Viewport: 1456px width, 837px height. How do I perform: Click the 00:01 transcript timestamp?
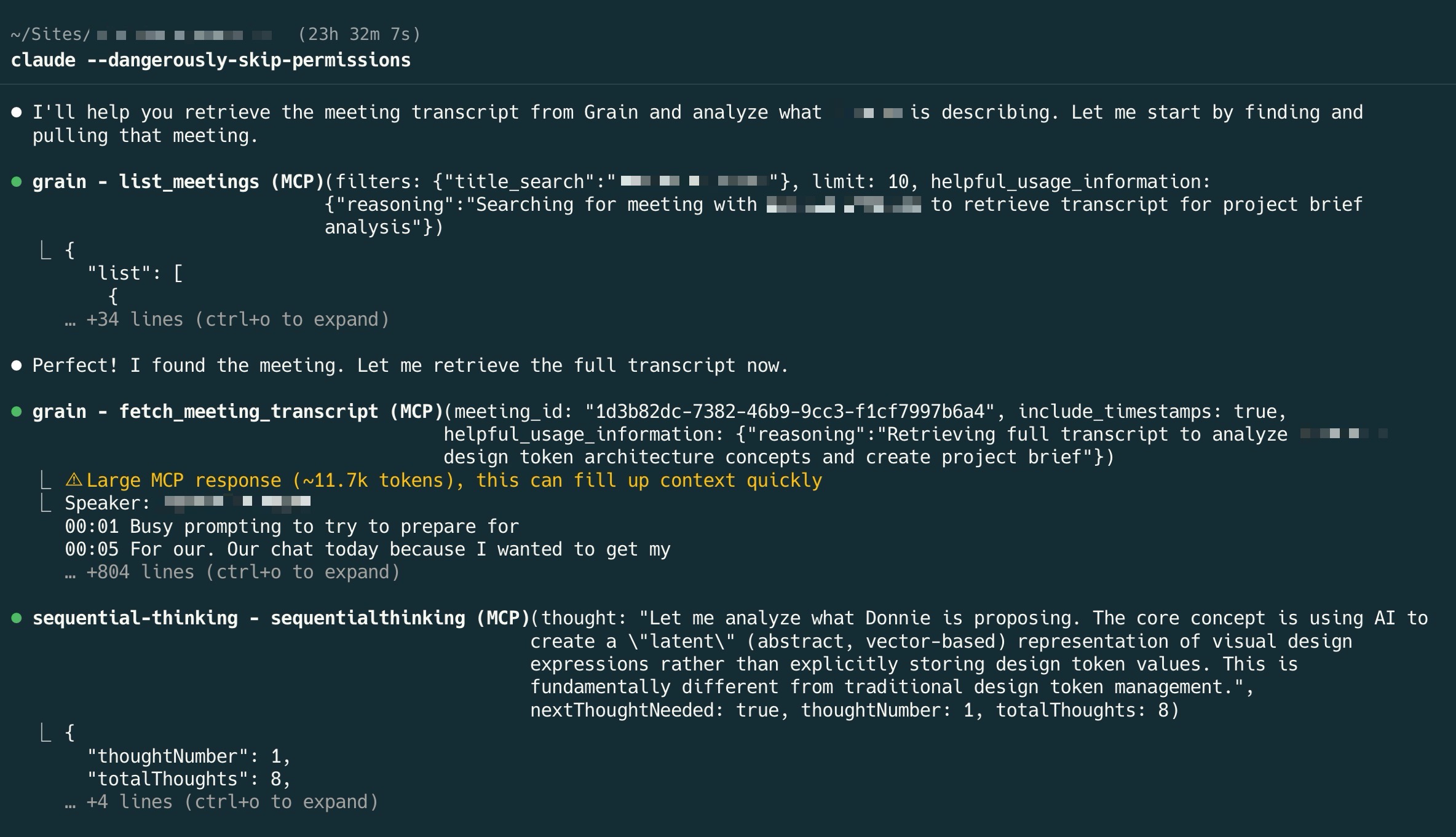coord(92,527)
